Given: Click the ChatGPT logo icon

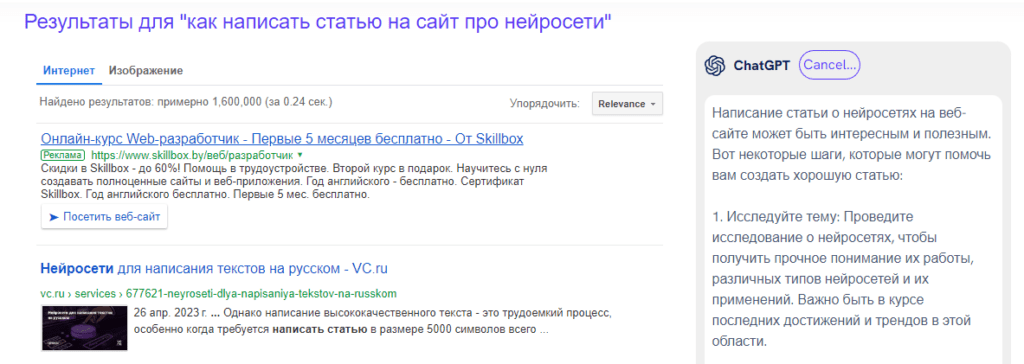Looking at the screenshot, I should (x=715, y=65).
